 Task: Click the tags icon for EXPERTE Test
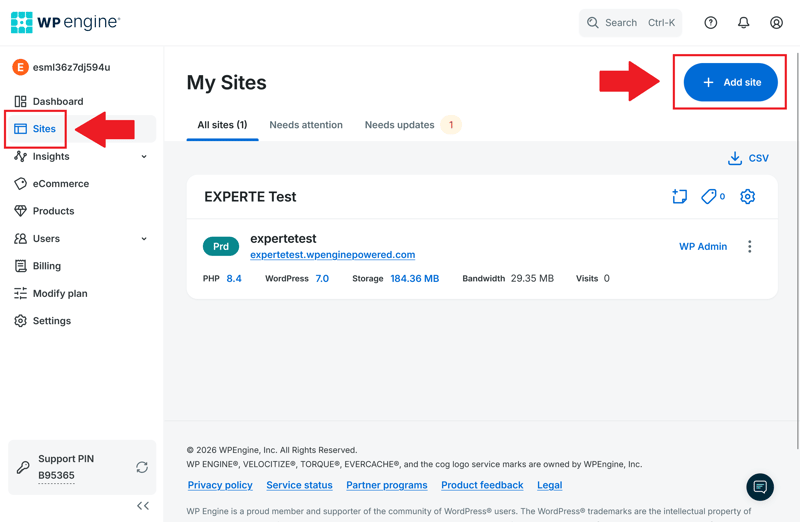713,196
